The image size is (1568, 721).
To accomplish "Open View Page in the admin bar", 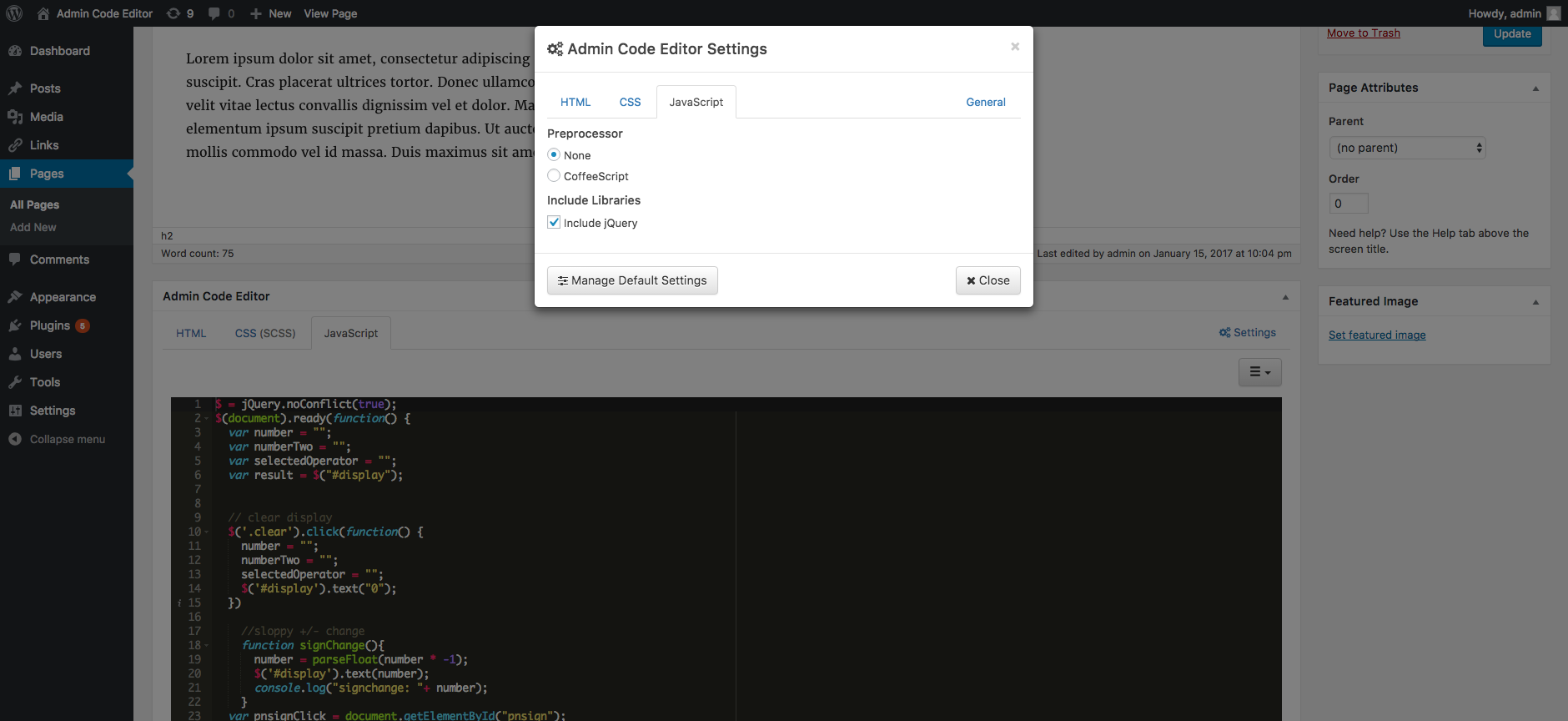I will coord(330,13).
